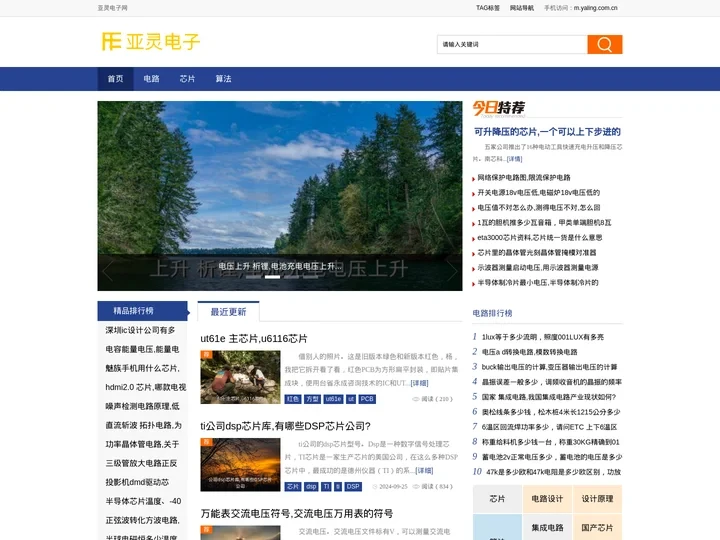Screen dimensions: 720x540
Task: Click [详细] link in ut61e article
Action: click(419, 383)
